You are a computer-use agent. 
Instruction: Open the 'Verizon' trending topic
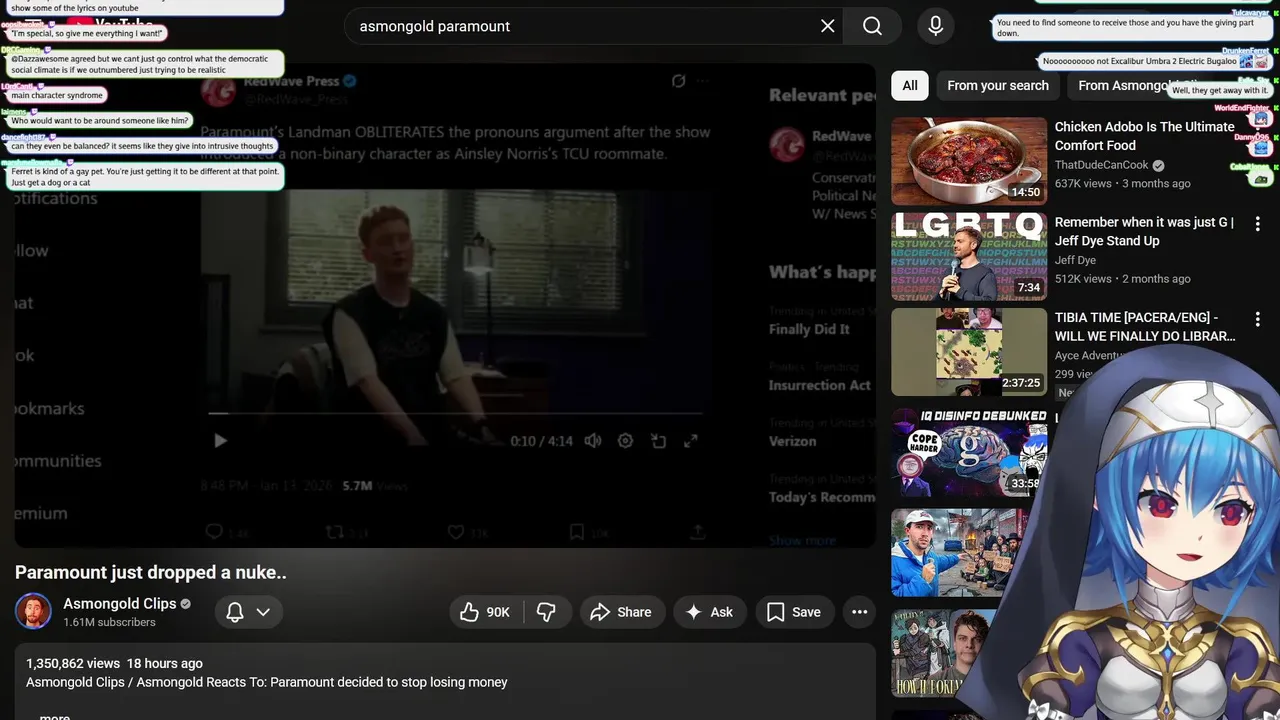[793, 441]
